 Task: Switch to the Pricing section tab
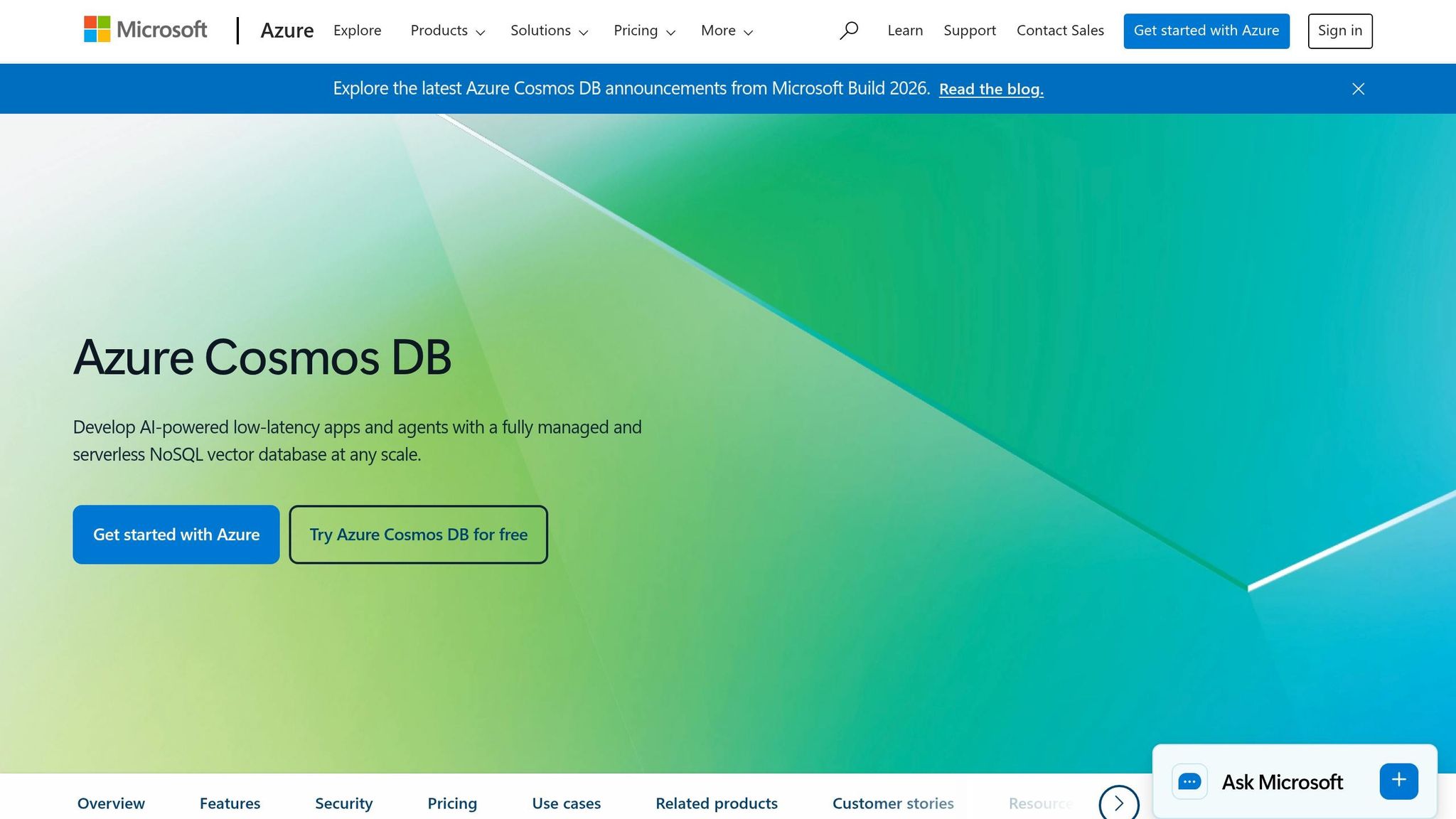[452, 803]
